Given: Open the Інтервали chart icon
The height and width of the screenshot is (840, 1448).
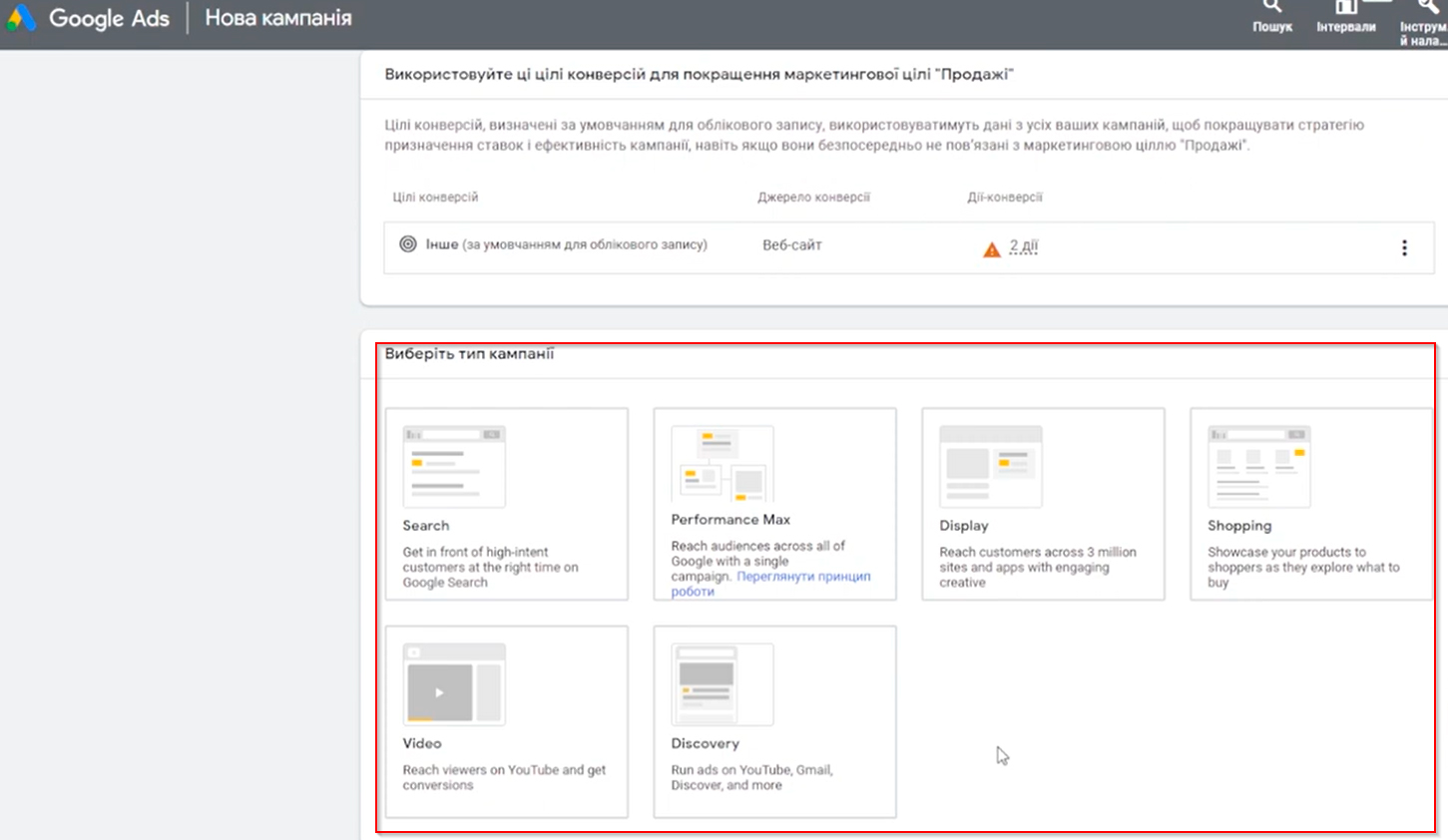Looking at the screenshot, I should pos(1346,7).
